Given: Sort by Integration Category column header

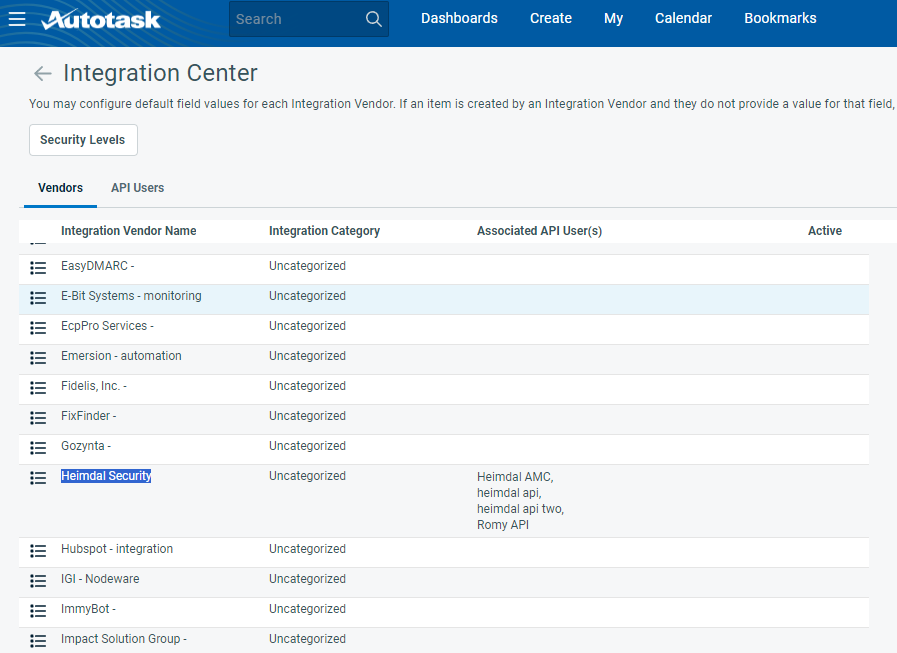Looking at the screenshot, I should (x=324, y=231).
